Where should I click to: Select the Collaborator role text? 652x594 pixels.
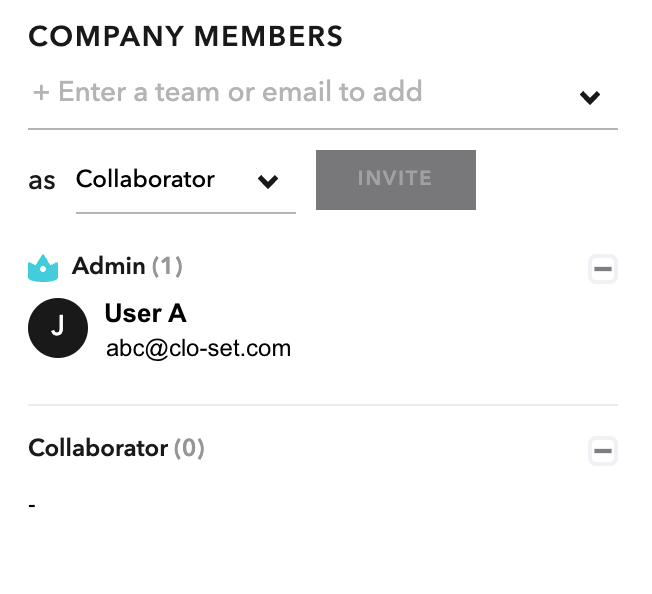pos(145,179)
